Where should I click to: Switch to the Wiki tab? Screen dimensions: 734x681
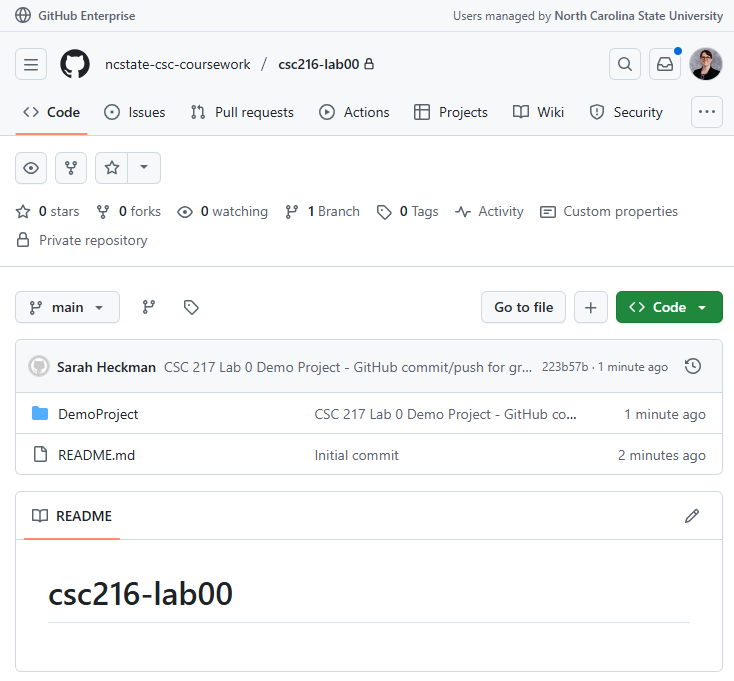(x=538, y=112)
